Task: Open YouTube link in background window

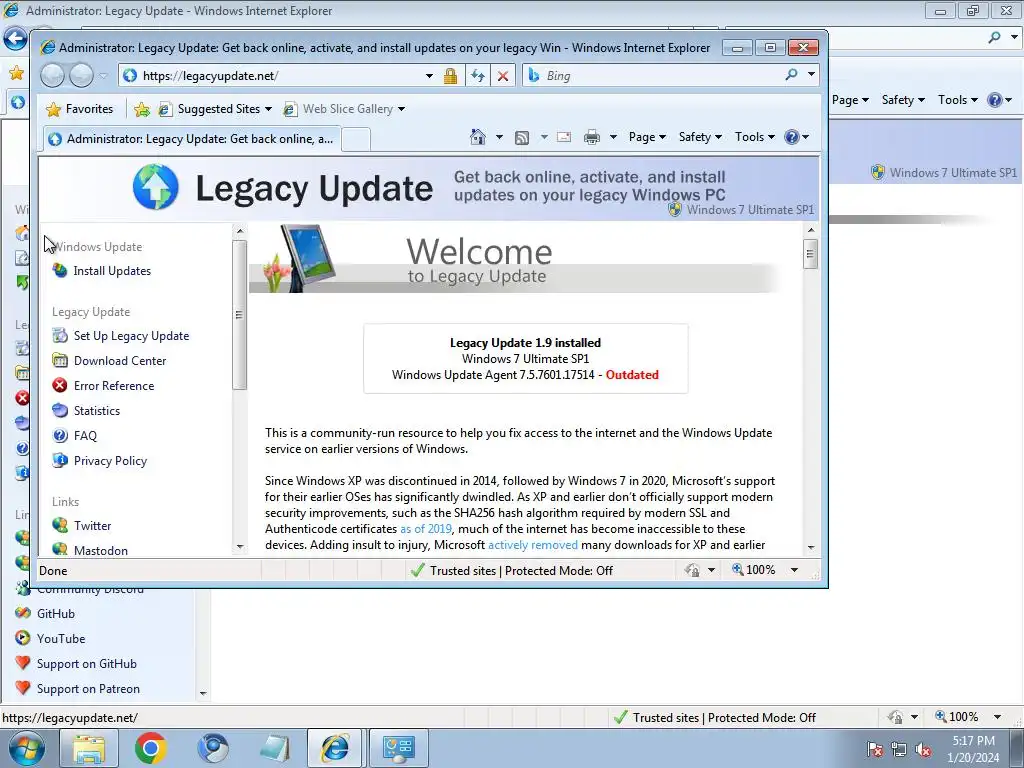Action: pyautogui.click(x=61, y=639)
